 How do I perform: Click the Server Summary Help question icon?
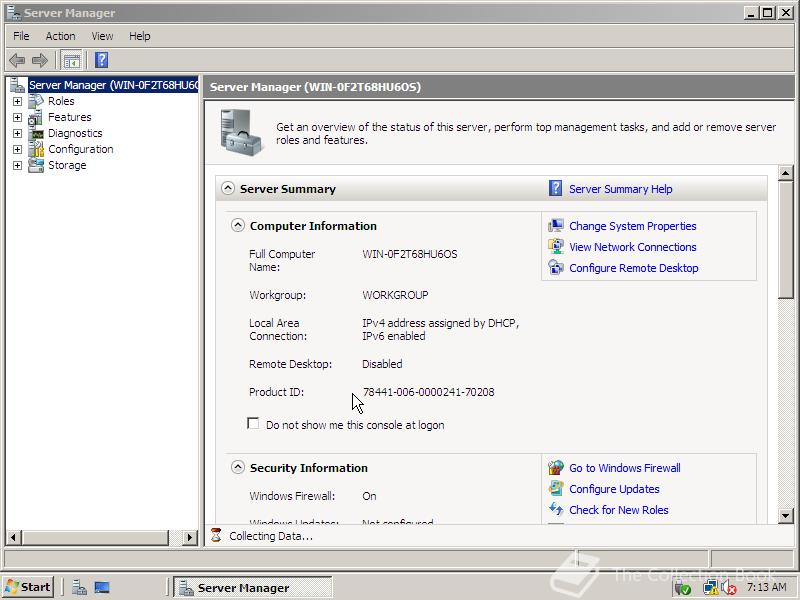click(555, 188)
